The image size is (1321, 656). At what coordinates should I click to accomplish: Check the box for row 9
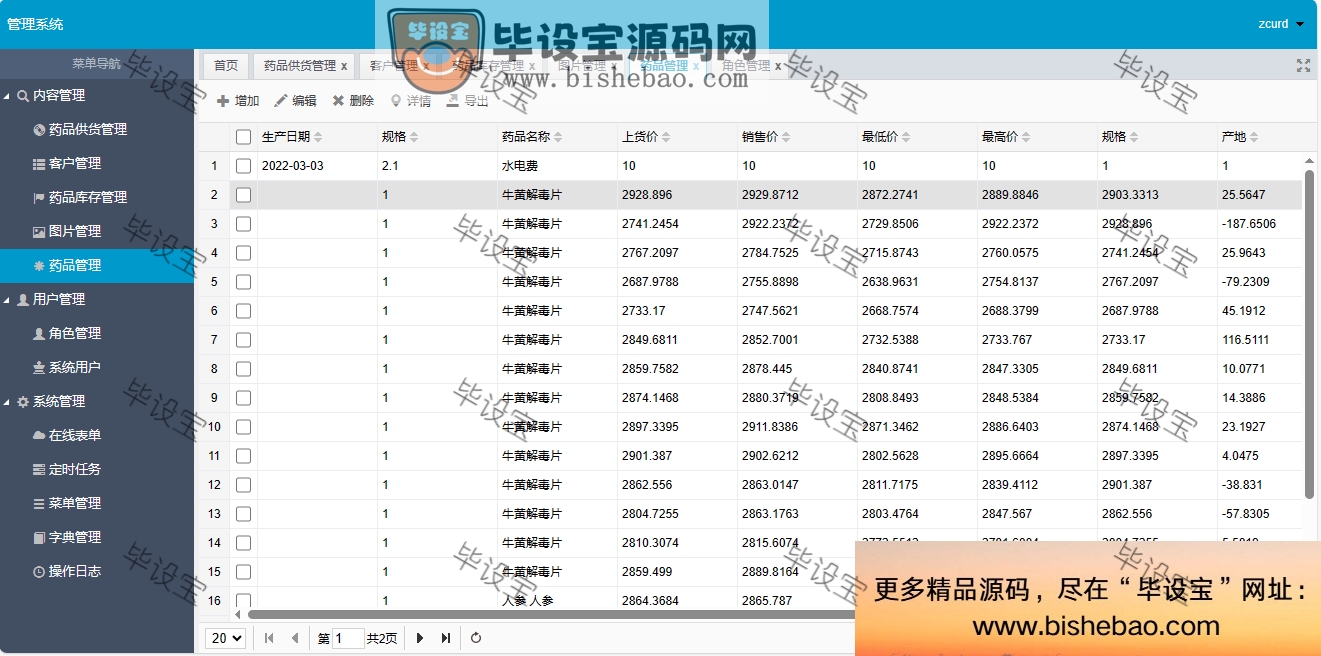243,398
